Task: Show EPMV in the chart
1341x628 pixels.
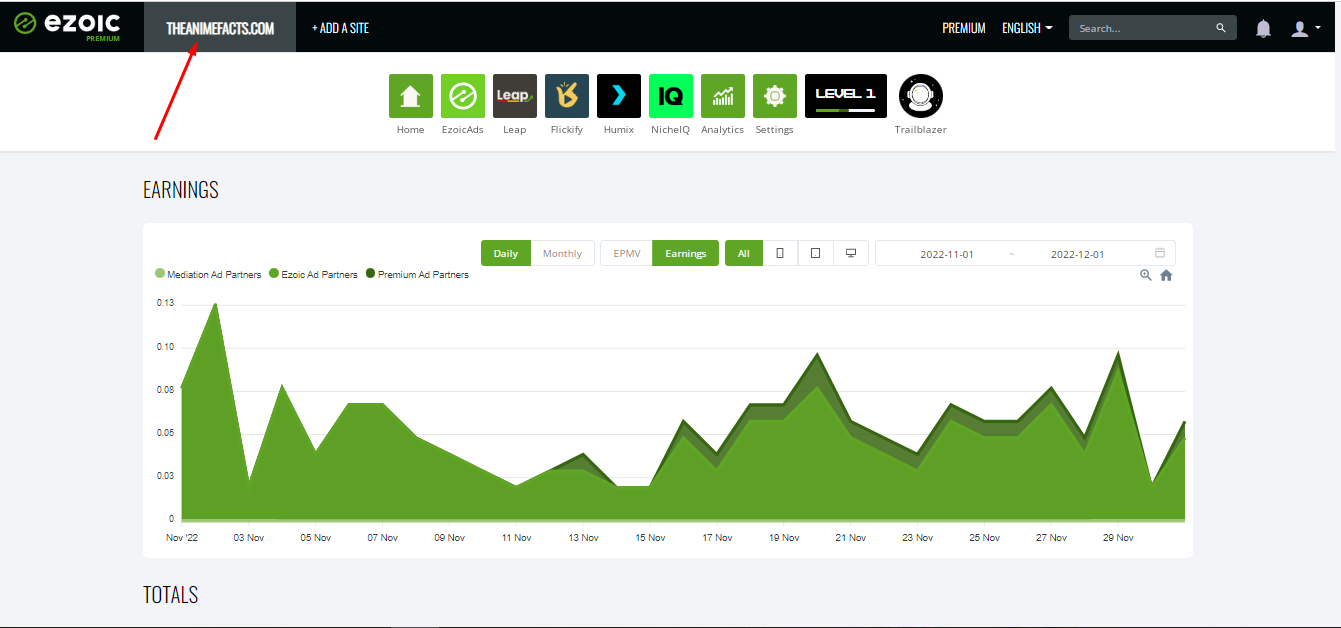Action: (x=626, y=253)
